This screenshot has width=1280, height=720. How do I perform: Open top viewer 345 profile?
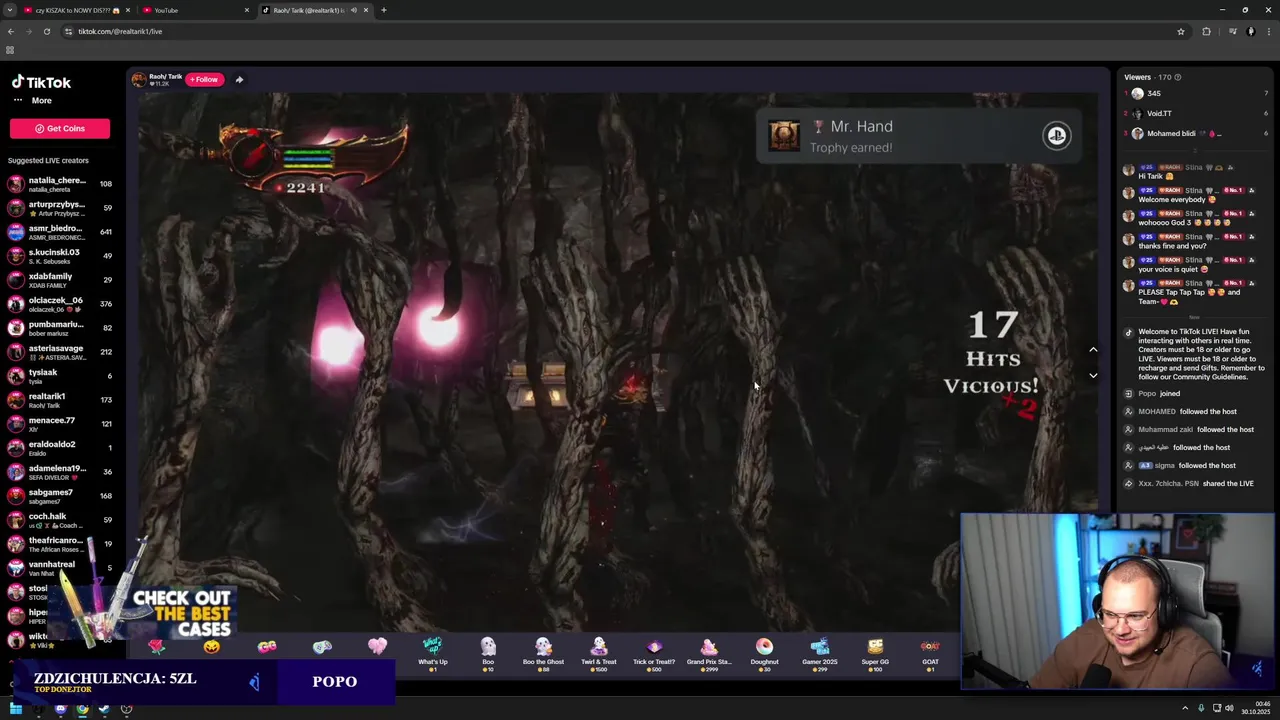pos(1196,93)
